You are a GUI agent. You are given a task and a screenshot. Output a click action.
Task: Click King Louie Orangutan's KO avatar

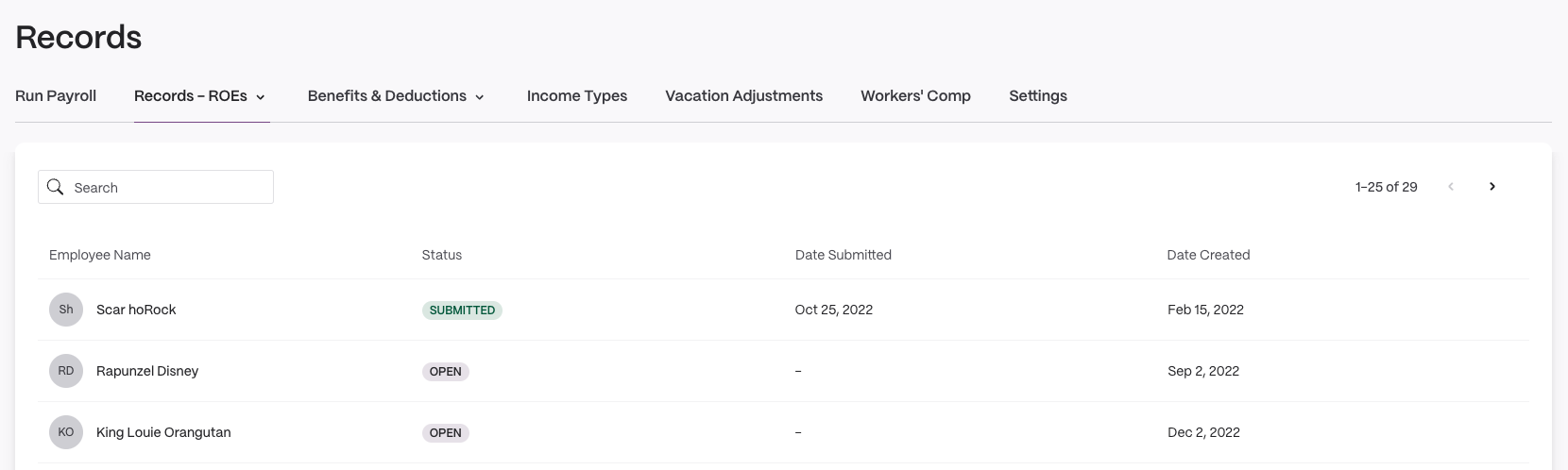(66, 432)
